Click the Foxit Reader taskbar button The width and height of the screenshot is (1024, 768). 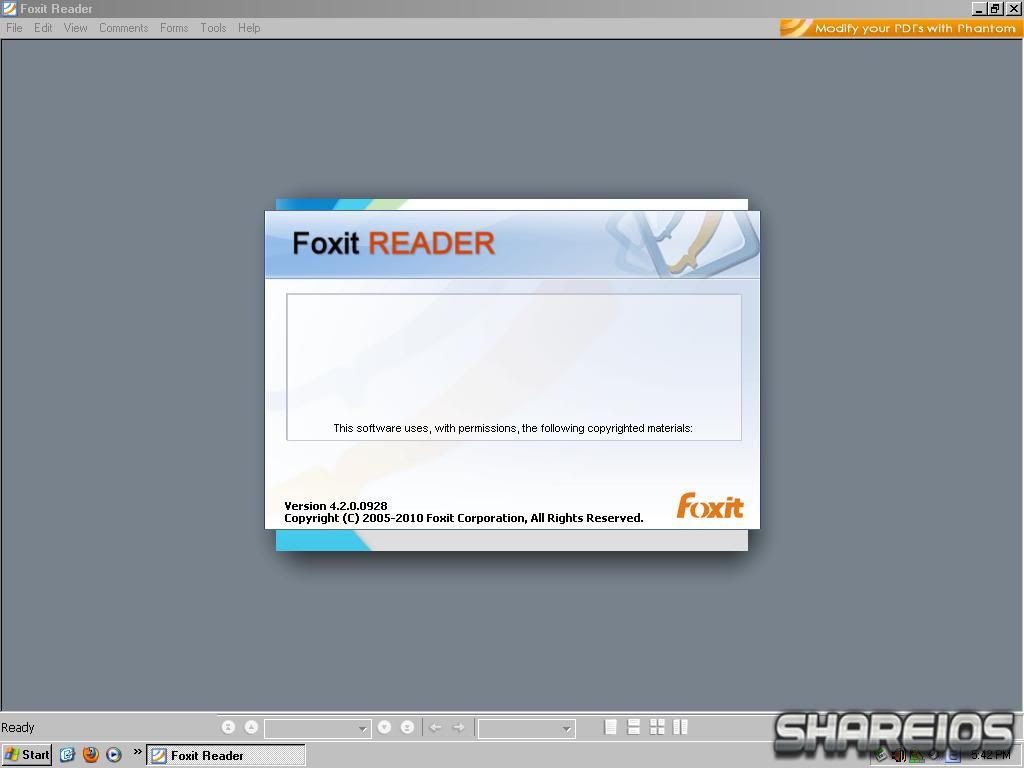[226, 755]
